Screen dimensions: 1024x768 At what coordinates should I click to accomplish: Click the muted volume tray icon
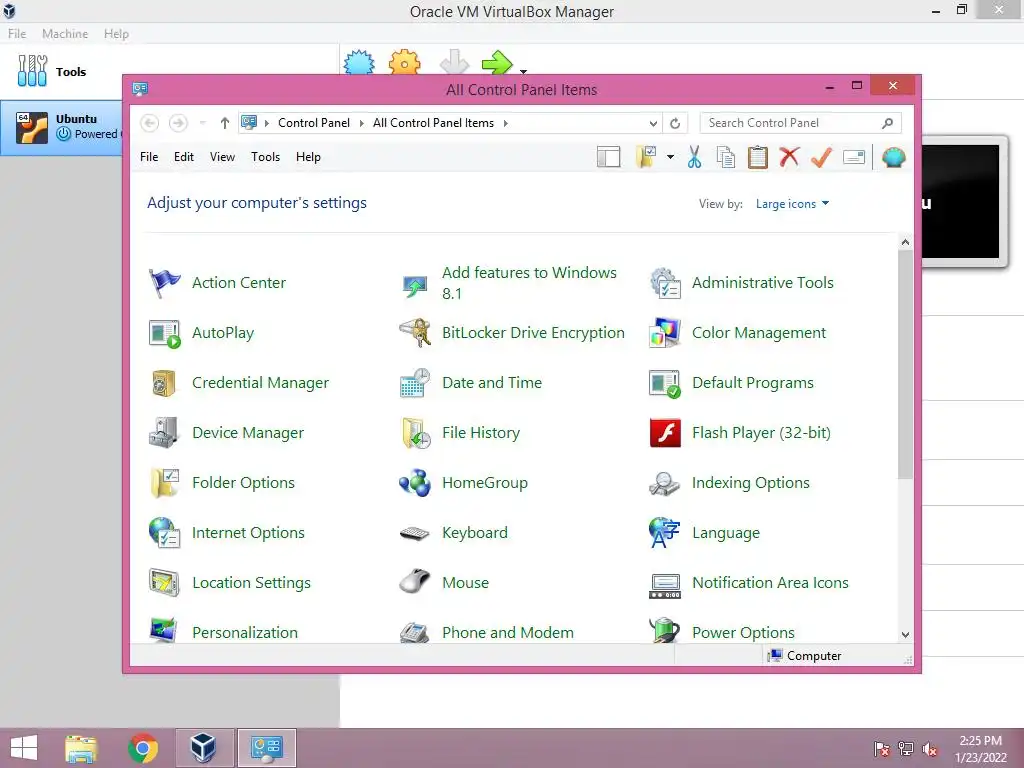931,749
